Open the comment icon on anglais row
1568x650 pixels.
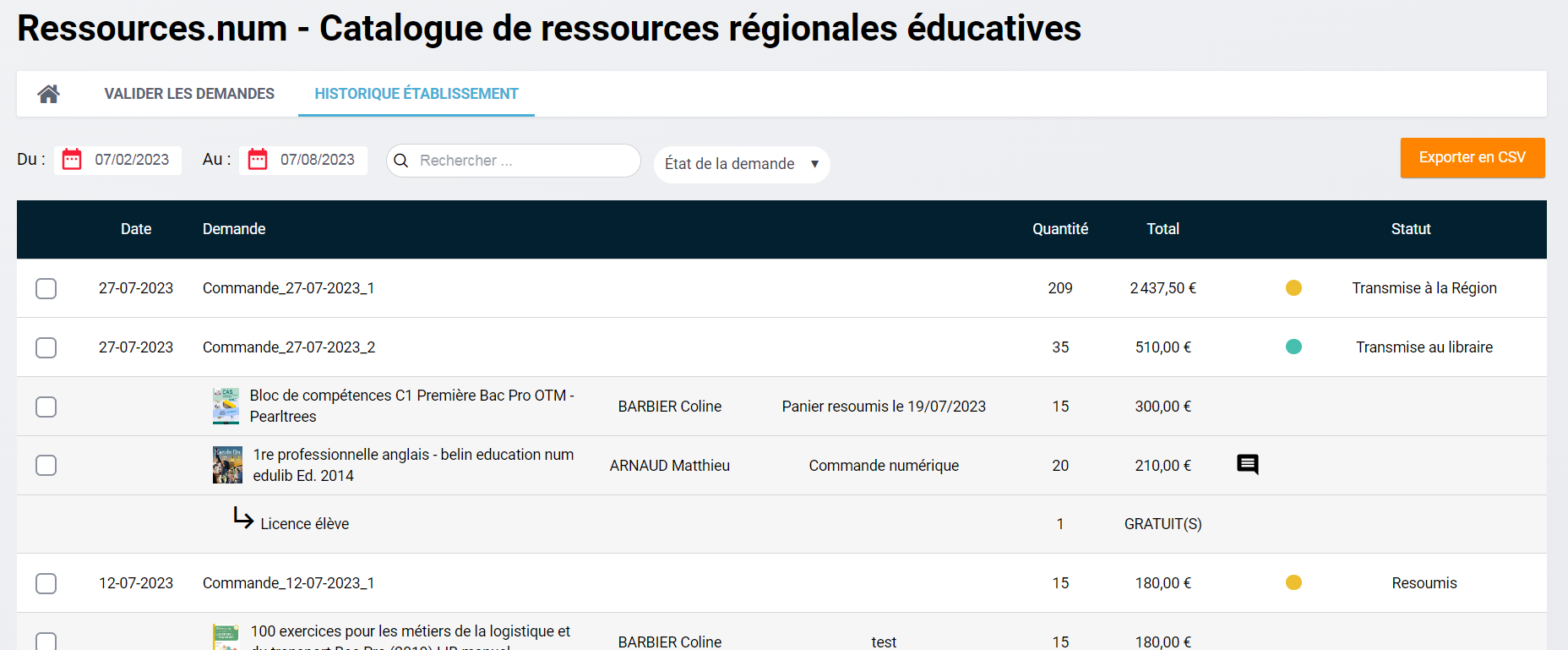(1247, 464)
